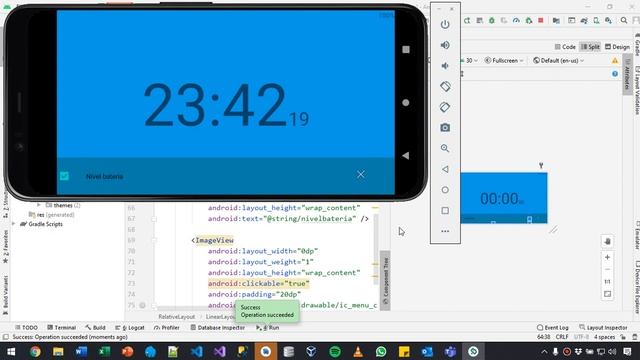Viewport: 640px width, 360px height.
Task: Click the ImageView tag in code editor
Action: (x=214, y=240)
